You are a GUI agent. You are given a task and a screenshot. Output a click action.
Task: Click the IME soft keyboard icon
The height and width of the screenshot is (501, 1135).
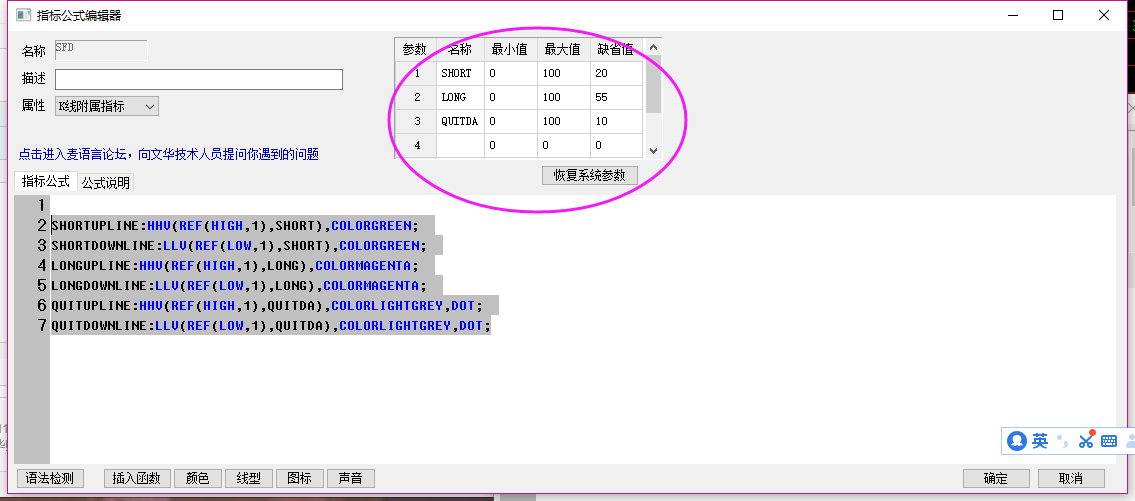(x=1108, y=440)
